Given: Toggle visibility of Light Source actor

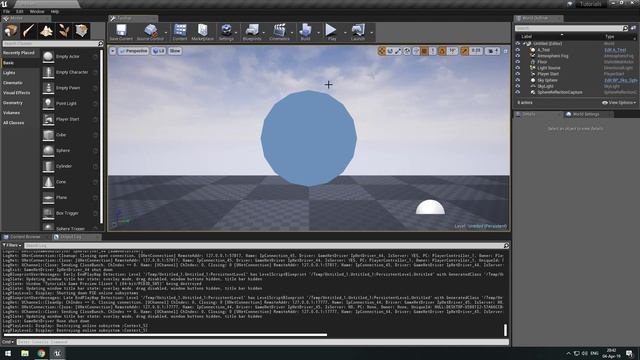Looking at the screenshot, I should pos(518,68).
